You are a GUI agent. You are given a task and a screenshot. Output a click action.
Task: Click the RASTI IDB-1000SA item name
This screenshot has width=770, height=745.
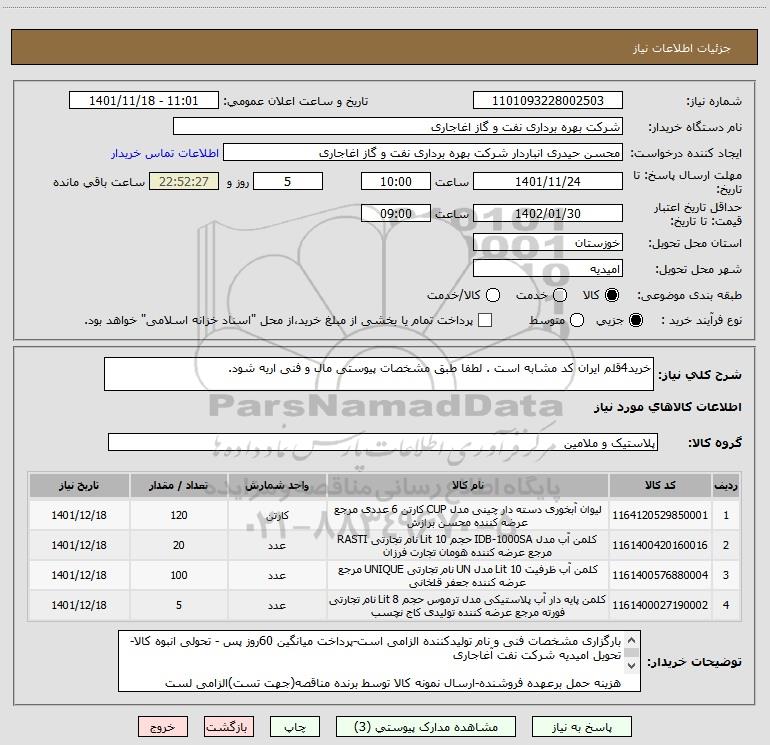[468, 546]
